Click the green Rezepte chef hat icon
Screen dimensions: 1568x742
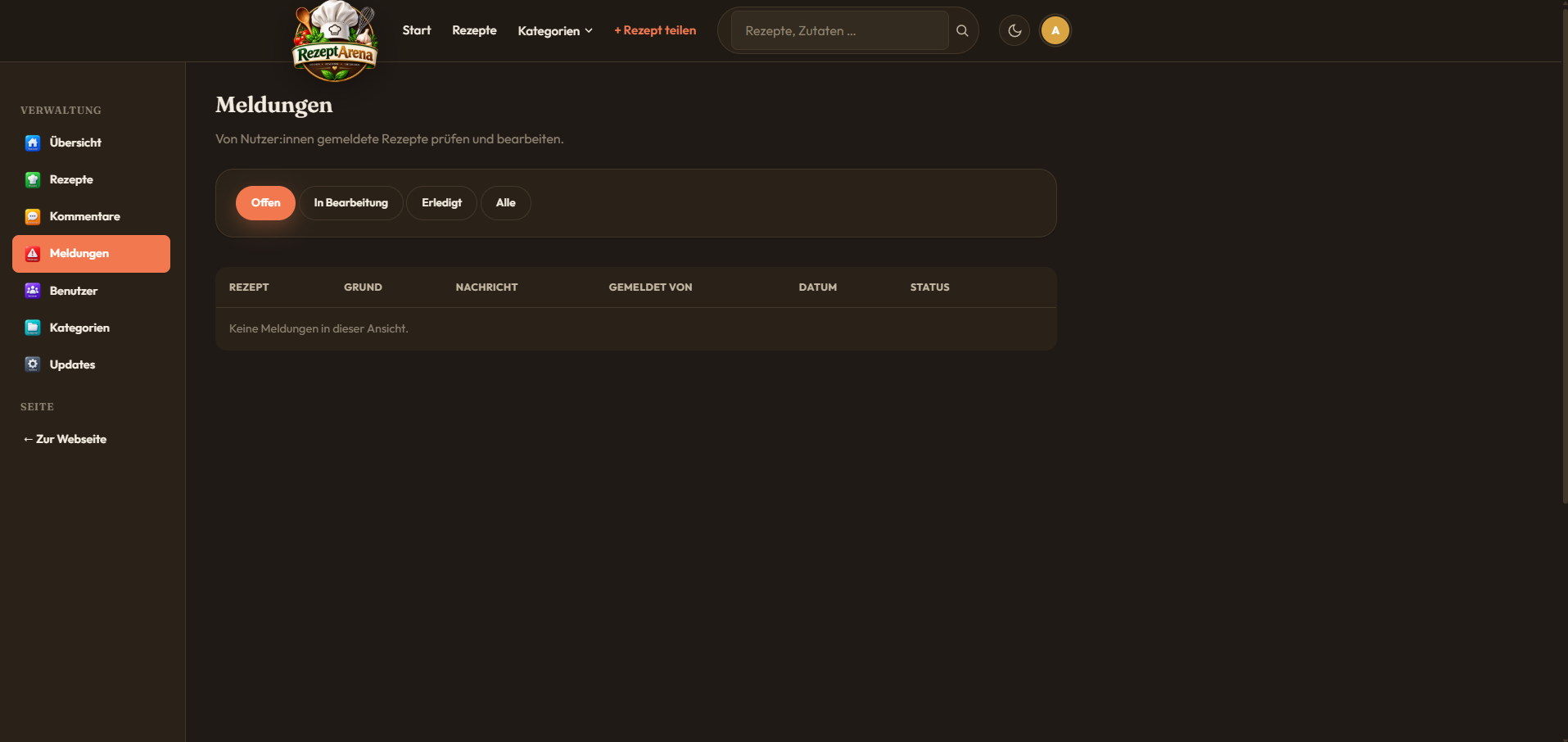coord(33,179)
